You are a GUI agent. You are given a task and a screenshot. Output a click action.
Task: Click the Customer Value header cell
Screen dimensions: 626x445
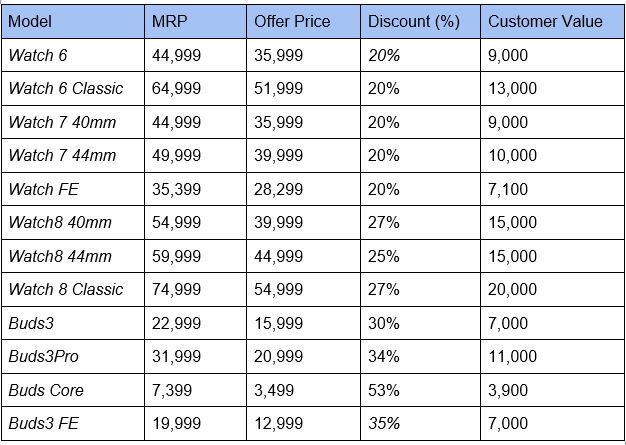tap(545, 21)
